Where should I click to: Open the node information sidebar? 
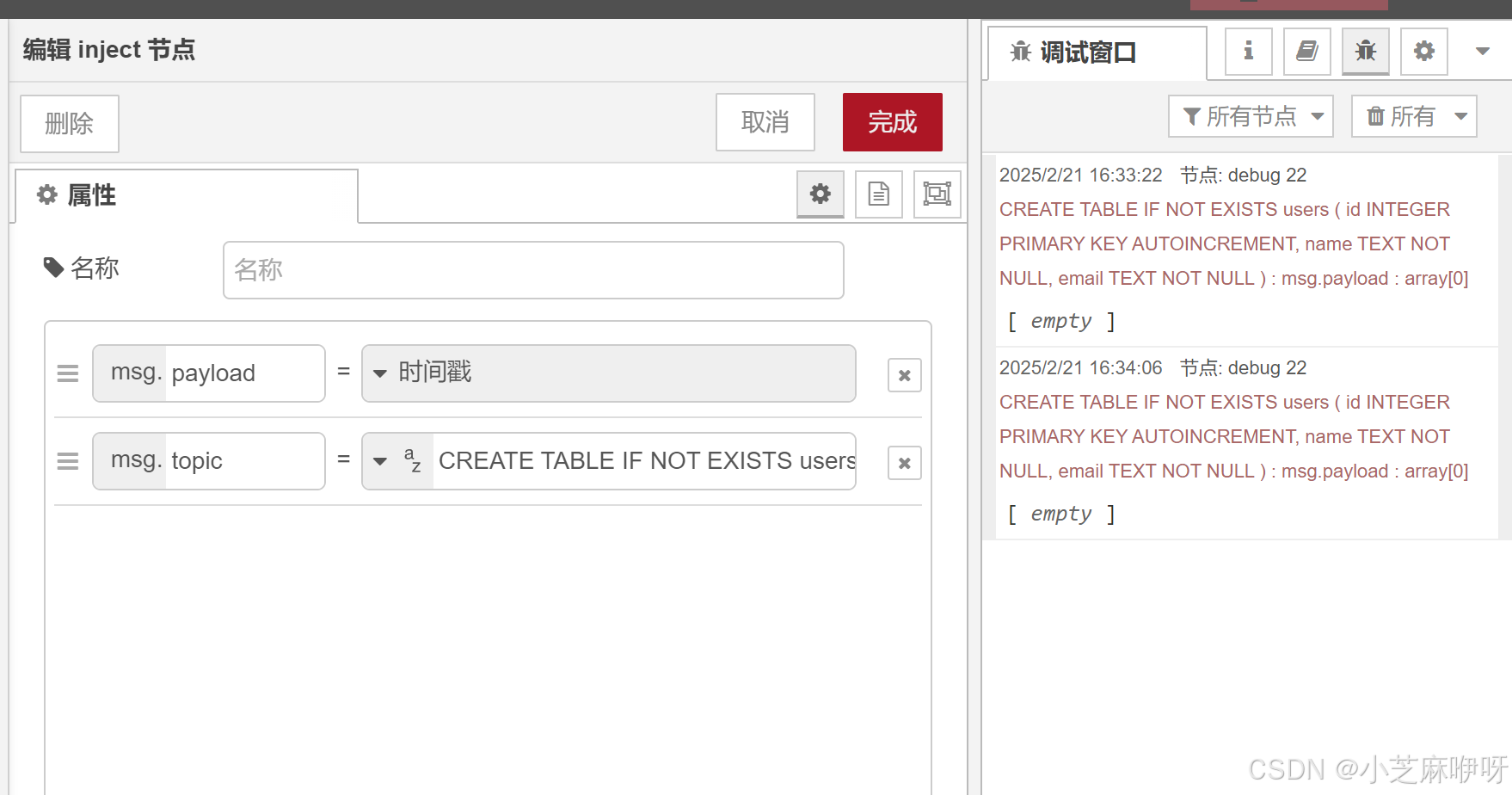[x=1247, y=51]
